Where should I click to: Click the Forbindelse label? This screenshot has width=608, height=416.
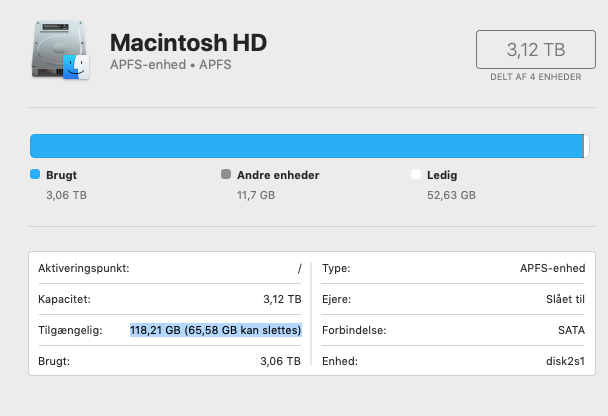(354, 330)
